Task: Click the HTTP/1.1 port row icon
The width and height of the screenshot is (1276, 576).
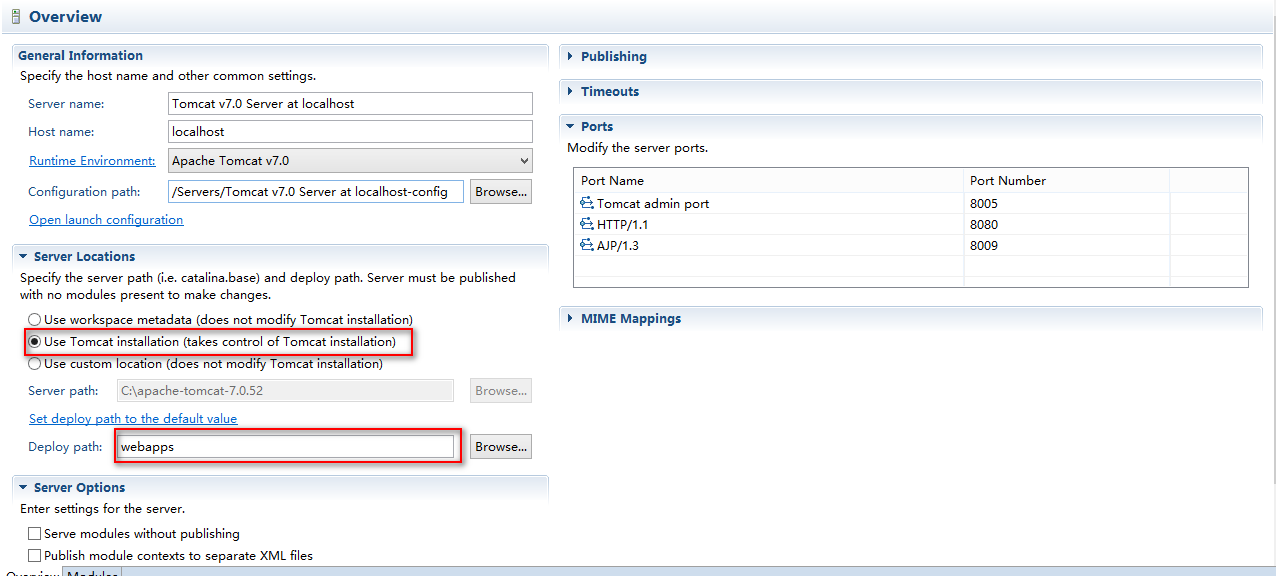Action: tap(587, 224)
